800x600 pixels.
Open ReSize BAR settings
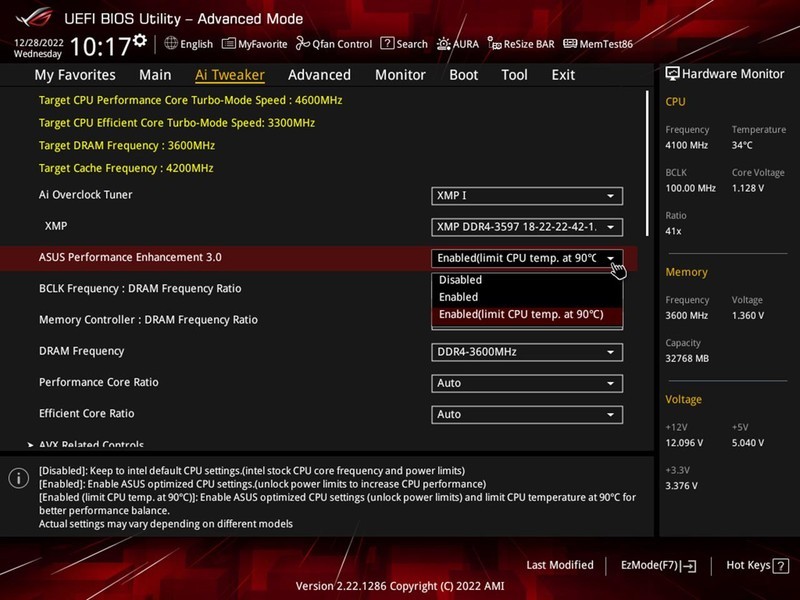pos(528,43)
